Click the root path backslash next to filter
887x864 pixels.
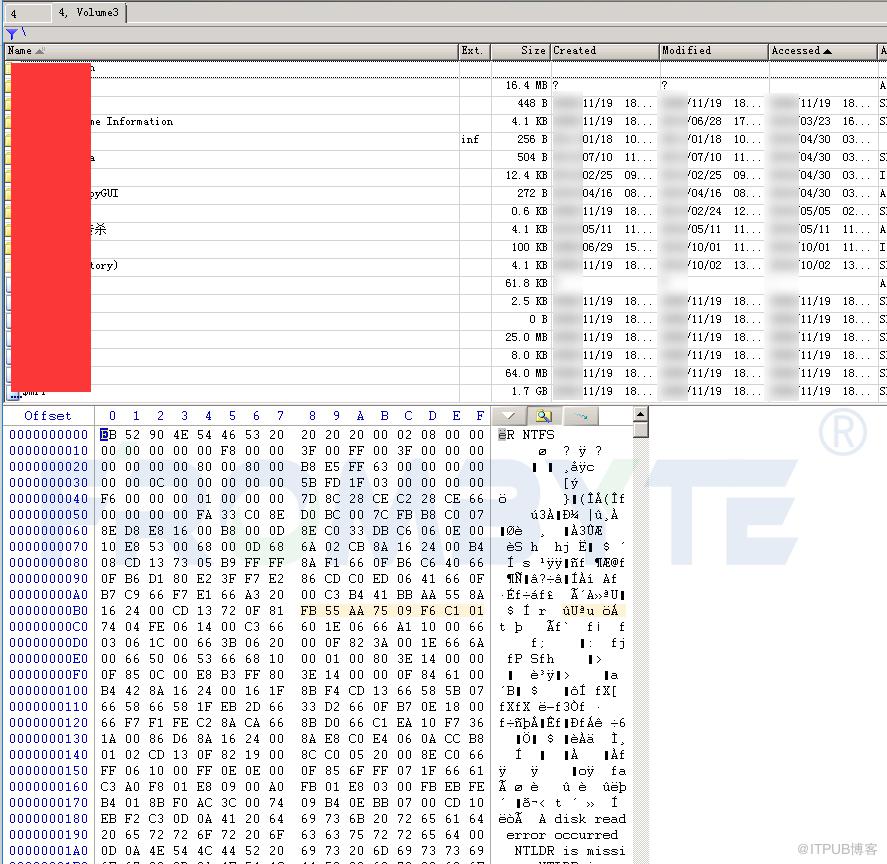(24, 32)
